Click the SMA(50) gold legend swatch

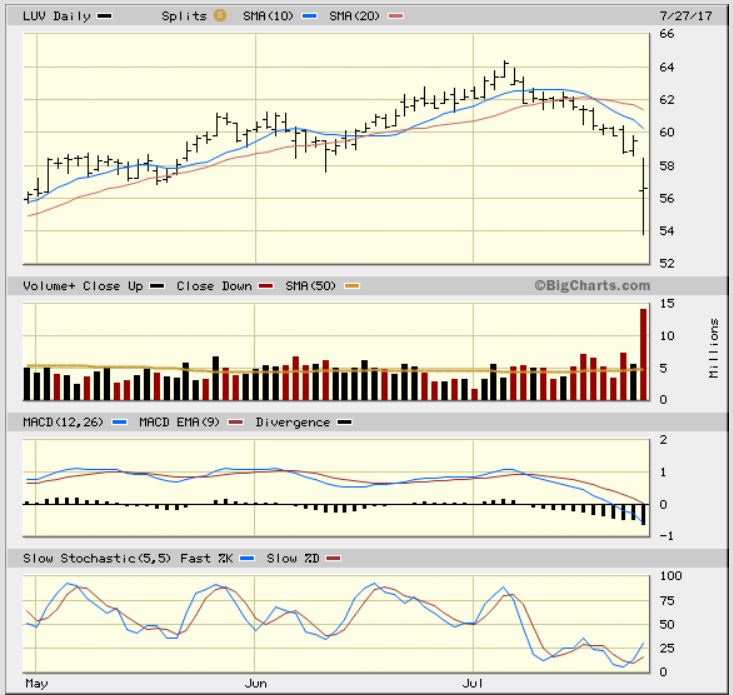pyautogui.click(x=352, y=286)
